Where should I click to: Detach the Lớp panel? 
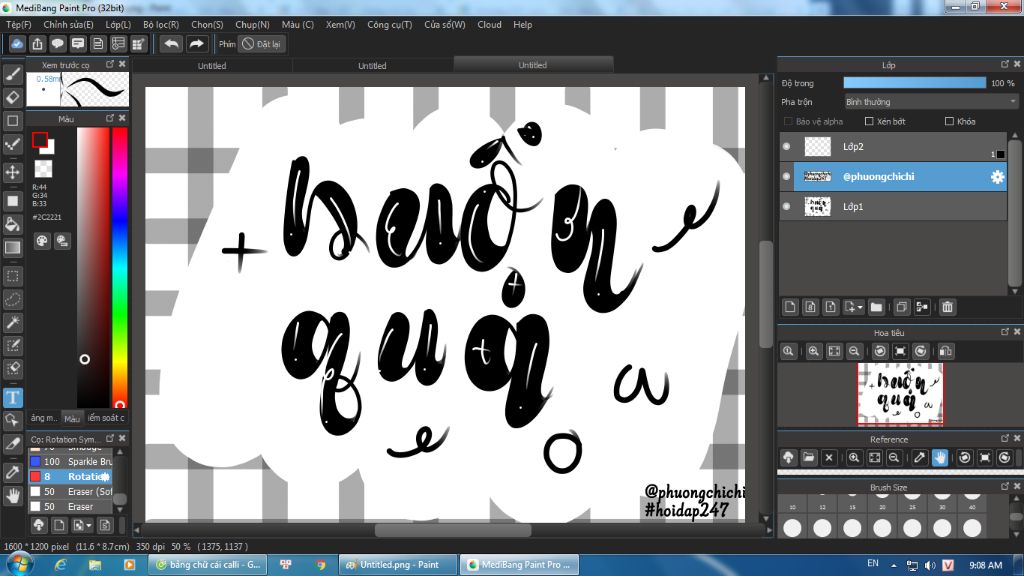pos(1004,64)
